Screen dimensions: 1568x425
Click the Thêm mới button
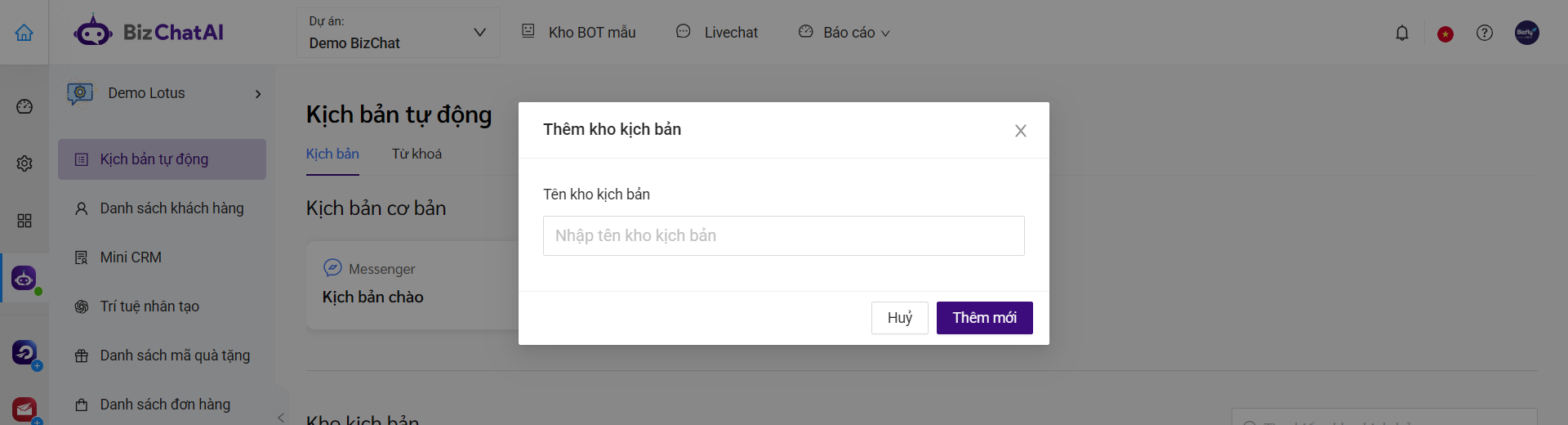point(985,318)
